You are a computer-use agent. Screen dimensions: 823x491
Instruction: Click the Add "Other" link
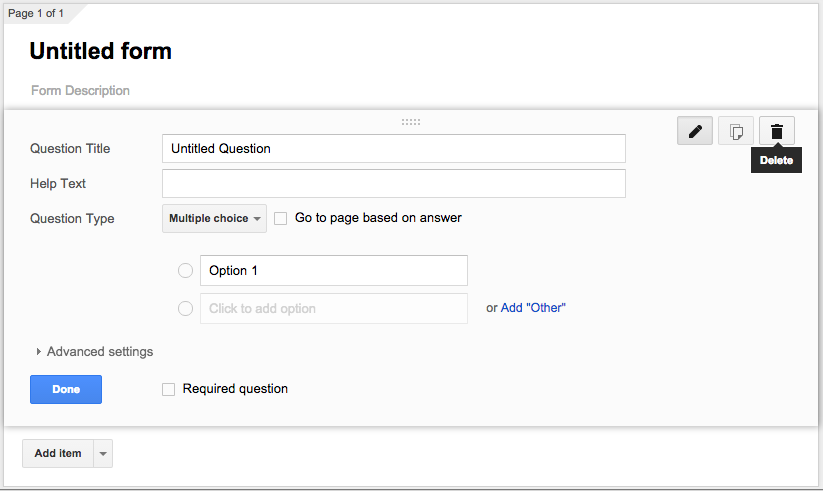(x=532, y=308)
